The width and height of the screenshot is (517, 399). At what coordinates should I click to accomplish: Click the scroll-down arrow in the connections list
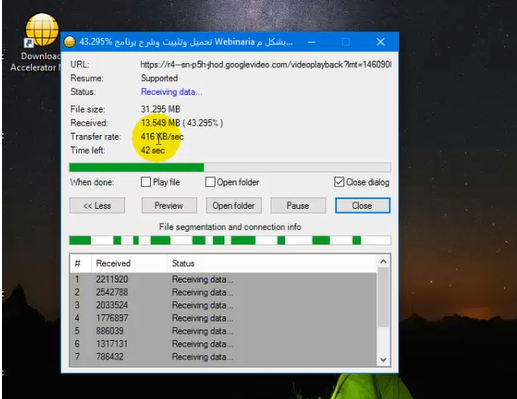tap(383, 360)
